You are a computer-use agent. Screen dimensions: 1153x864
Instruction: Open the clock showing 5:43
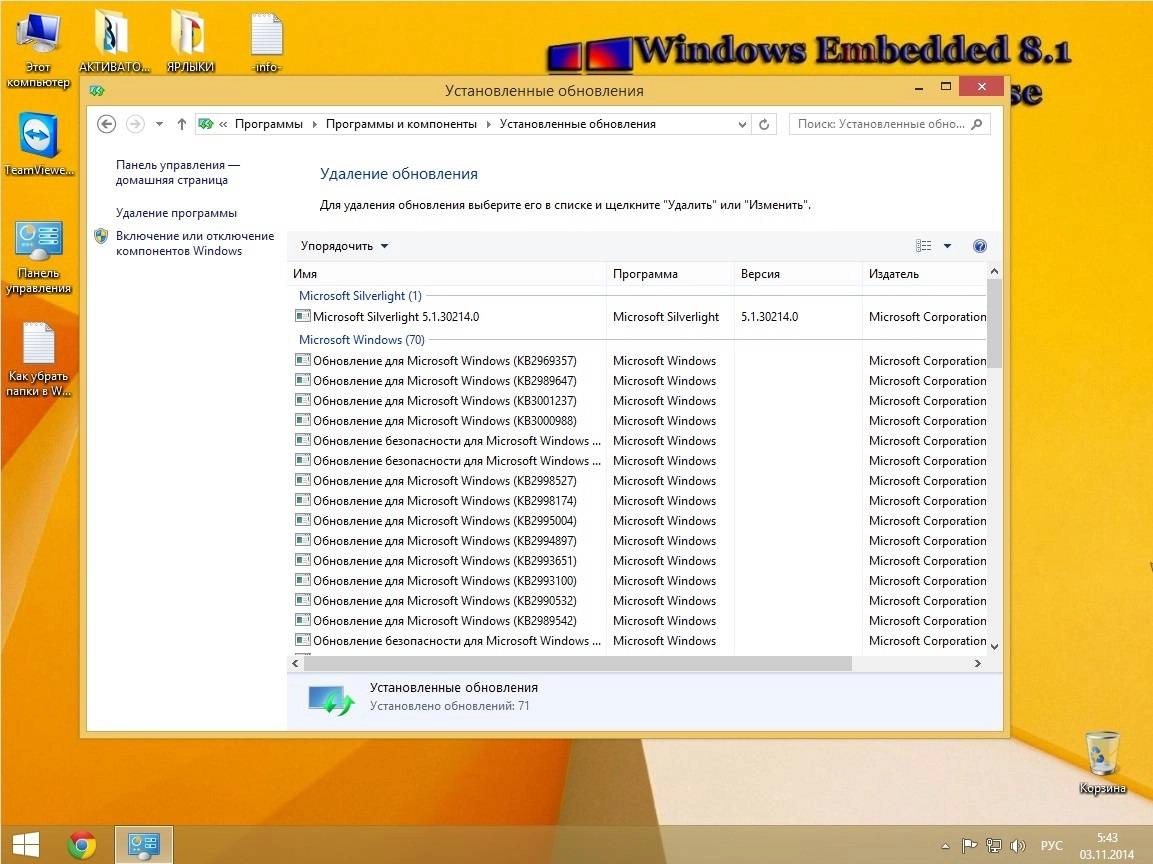coord(1107,846)
